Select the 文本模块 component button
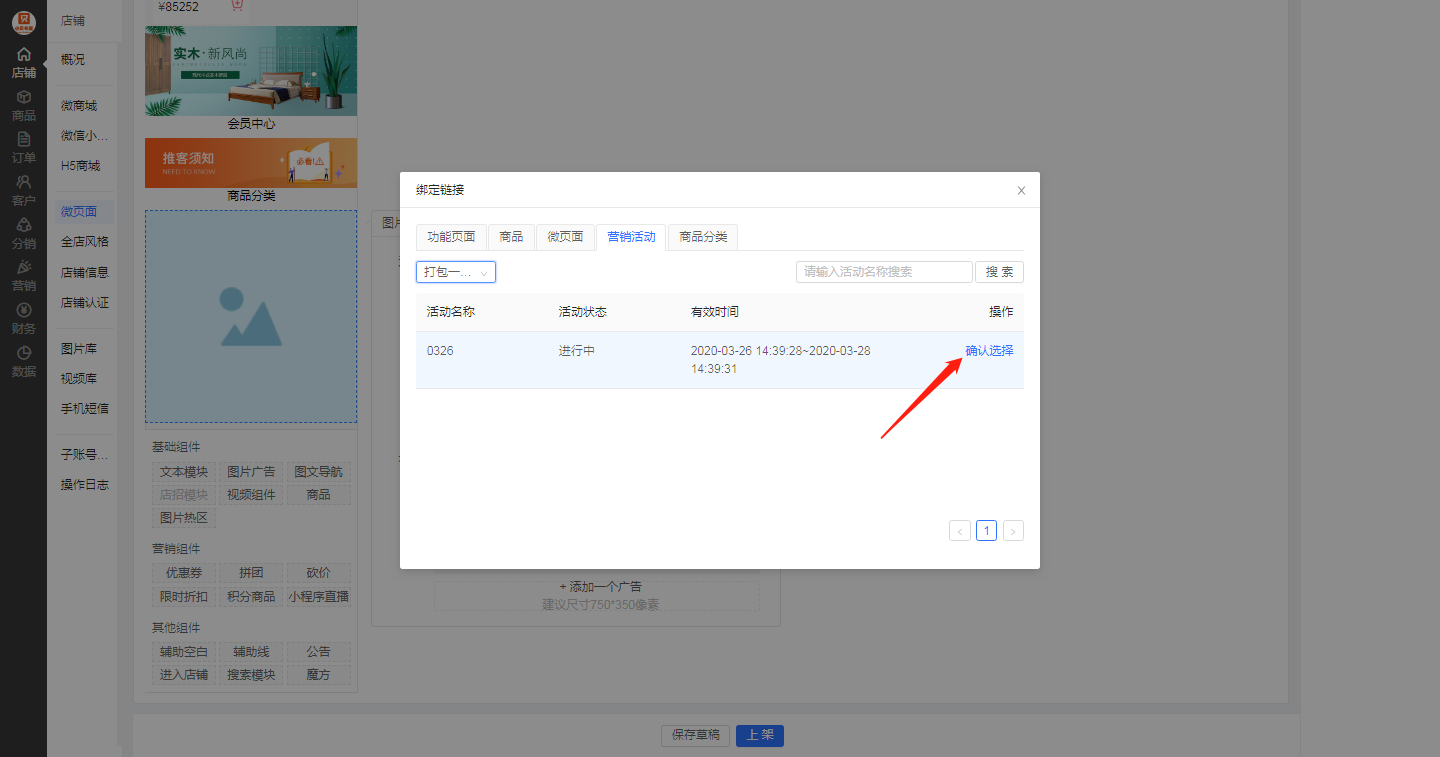 tap(183, 471)
